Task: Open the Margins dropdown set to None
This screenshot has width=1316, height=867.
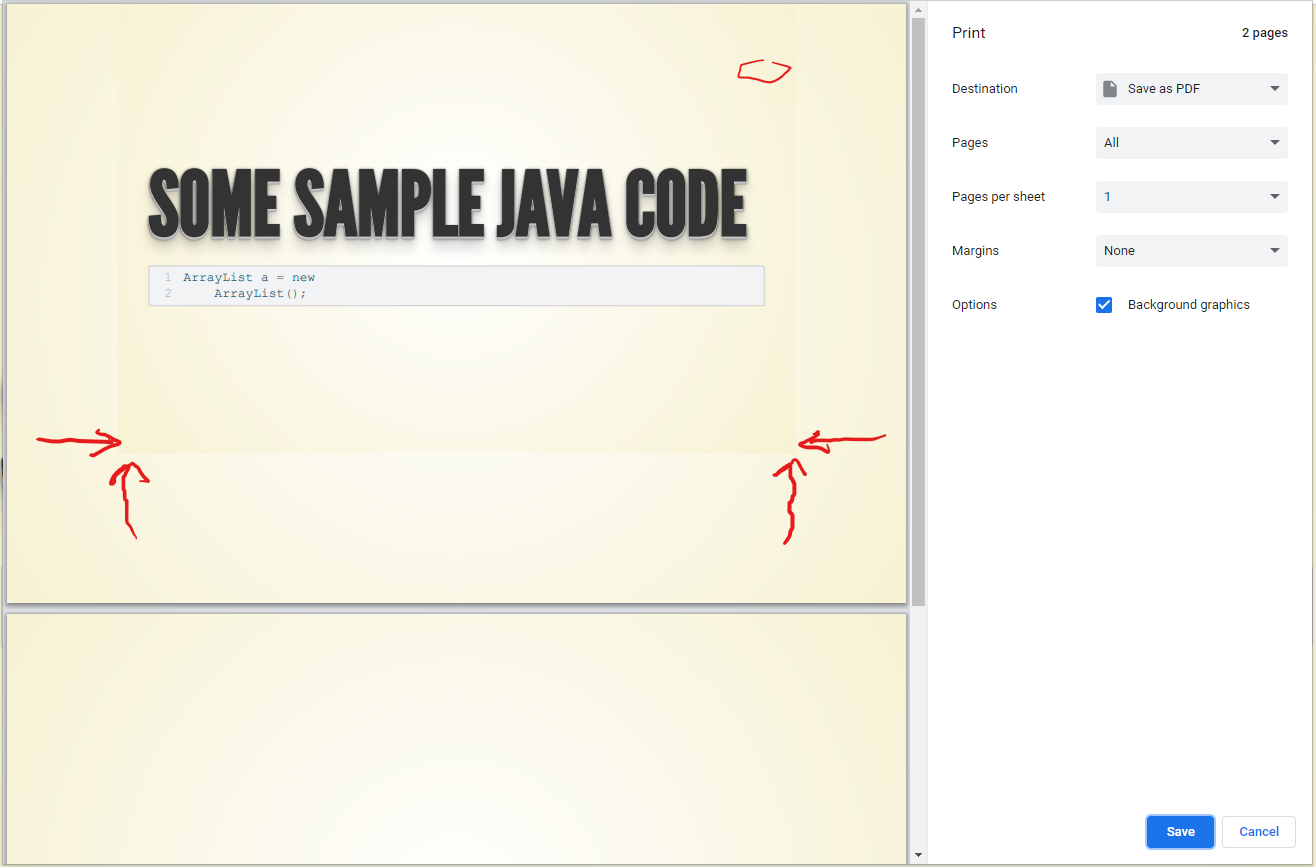Action: click(x=1192, y=251)
